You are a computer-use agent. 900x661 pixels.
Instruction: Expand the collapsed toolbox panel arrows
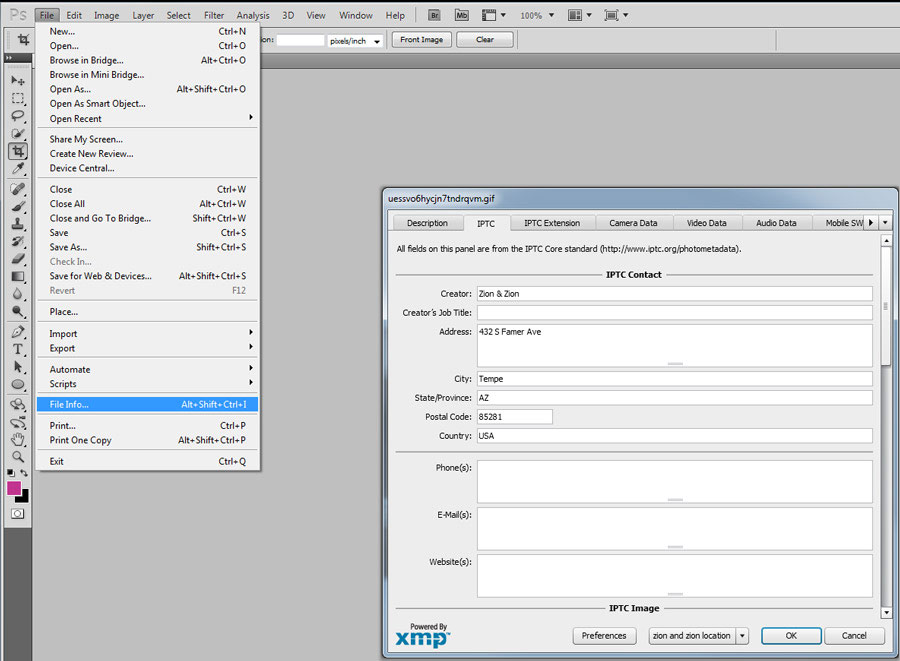coord(9,58)
